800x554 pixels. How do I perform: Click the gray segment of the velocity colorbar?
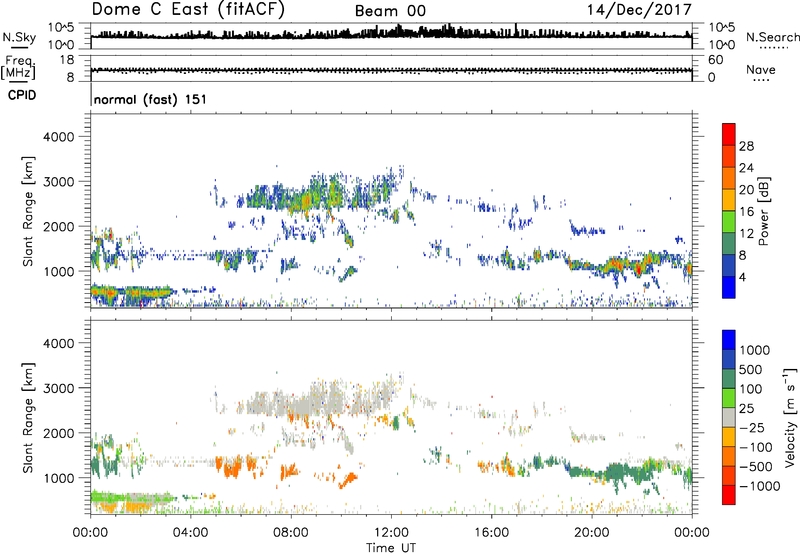729,418
